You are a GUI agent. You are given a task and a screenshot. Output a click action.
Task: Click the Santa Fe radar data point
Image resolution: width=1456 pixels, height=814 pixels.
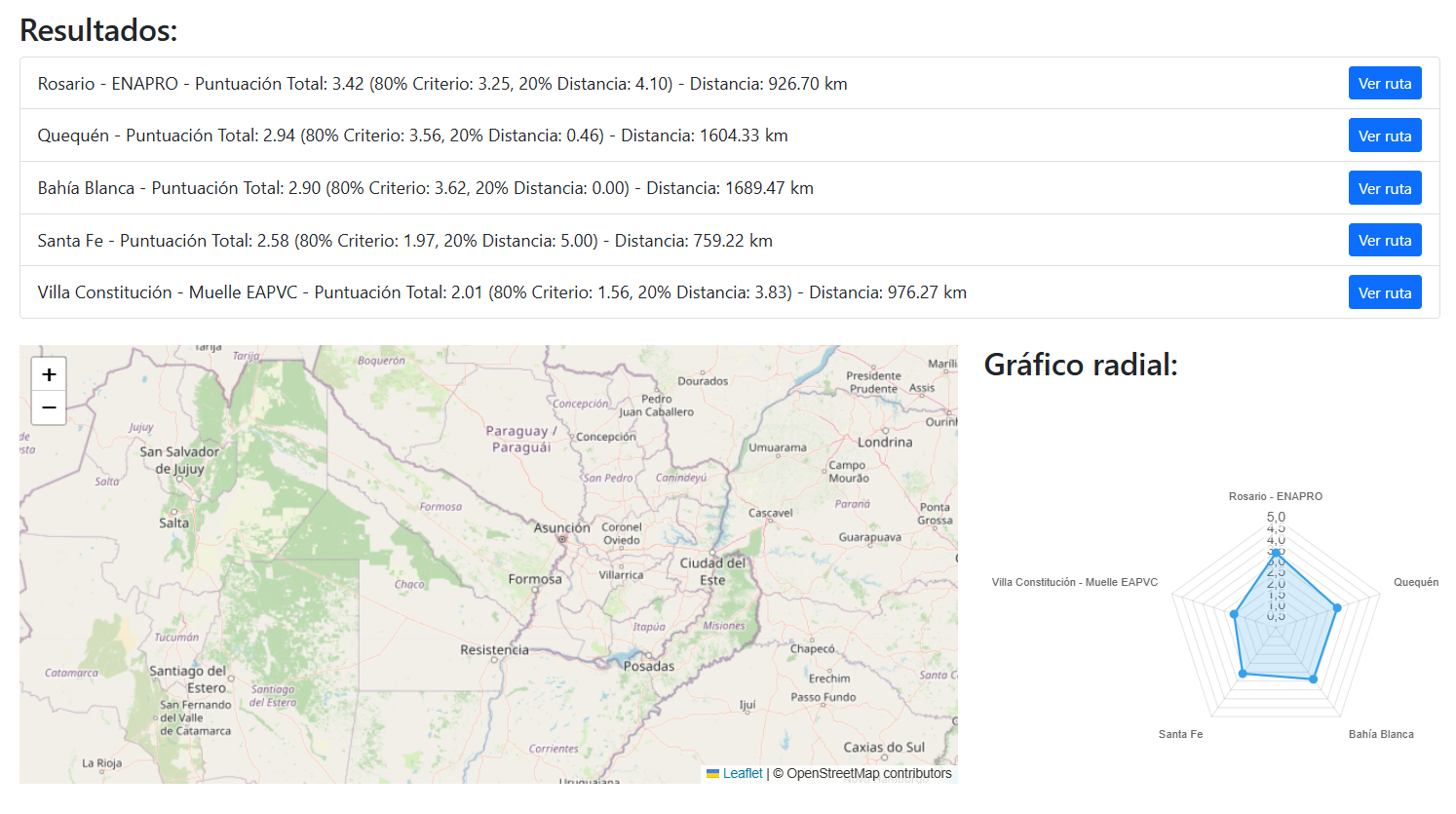pos(1242,674)
